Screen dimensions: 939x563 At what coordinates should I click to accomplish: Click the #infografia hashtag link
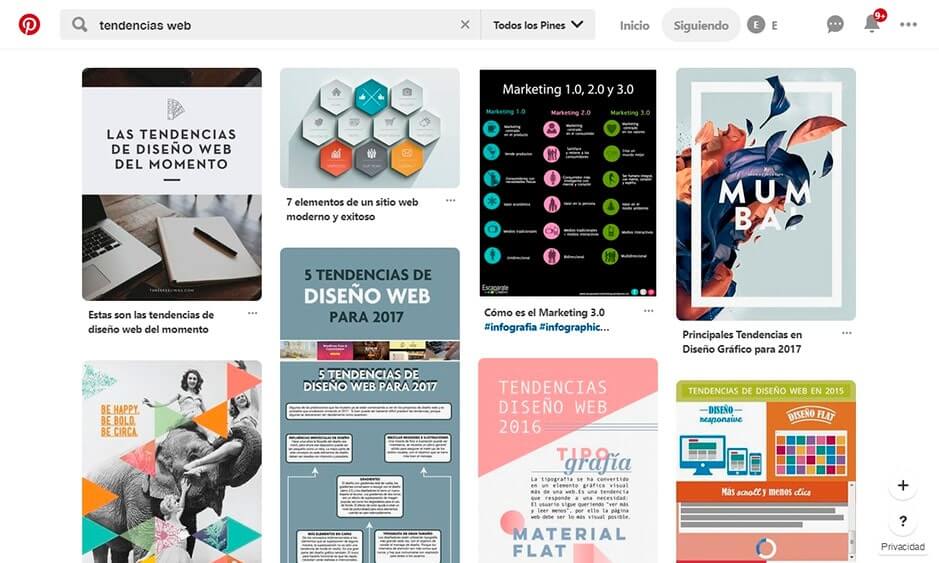click(510, 327)
